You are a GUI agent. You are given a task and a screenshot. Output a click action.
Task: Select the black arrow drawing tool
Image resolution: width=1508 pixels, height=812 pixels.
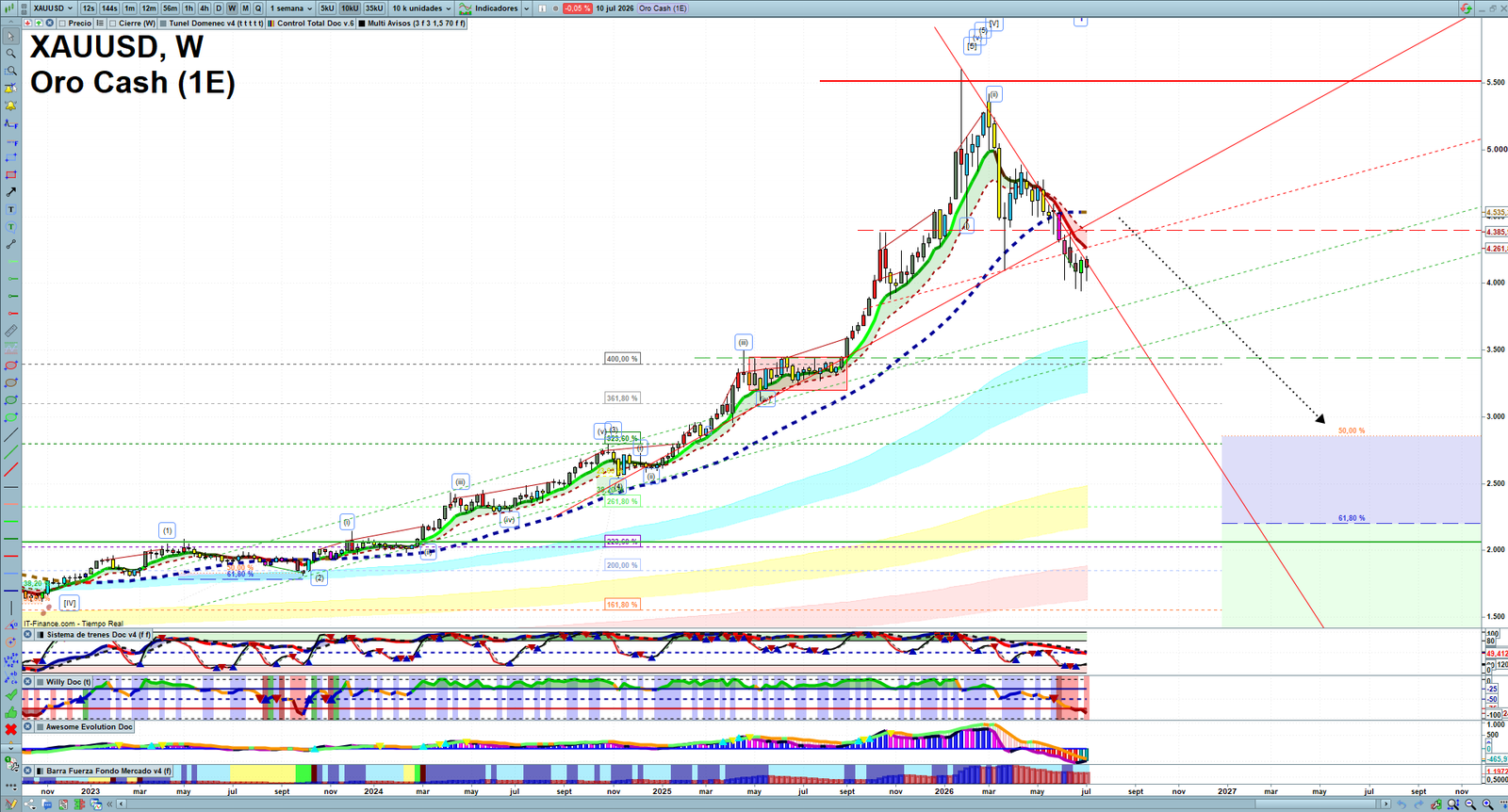(10, 192)
